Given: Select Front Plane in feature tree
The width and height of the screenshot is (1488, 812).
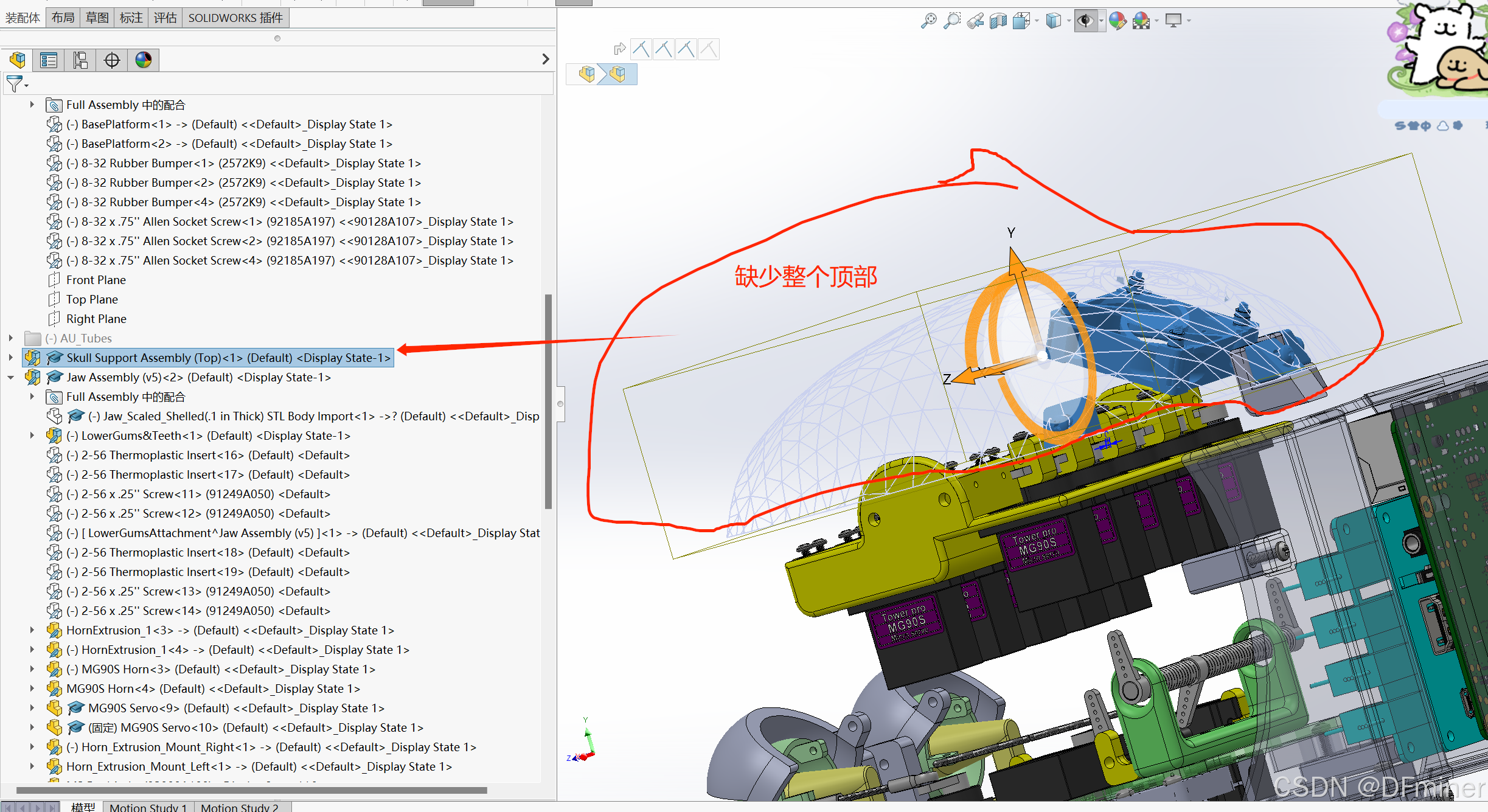Looking at the screenshot, I should pyautogui.click(x=96, y=280).
